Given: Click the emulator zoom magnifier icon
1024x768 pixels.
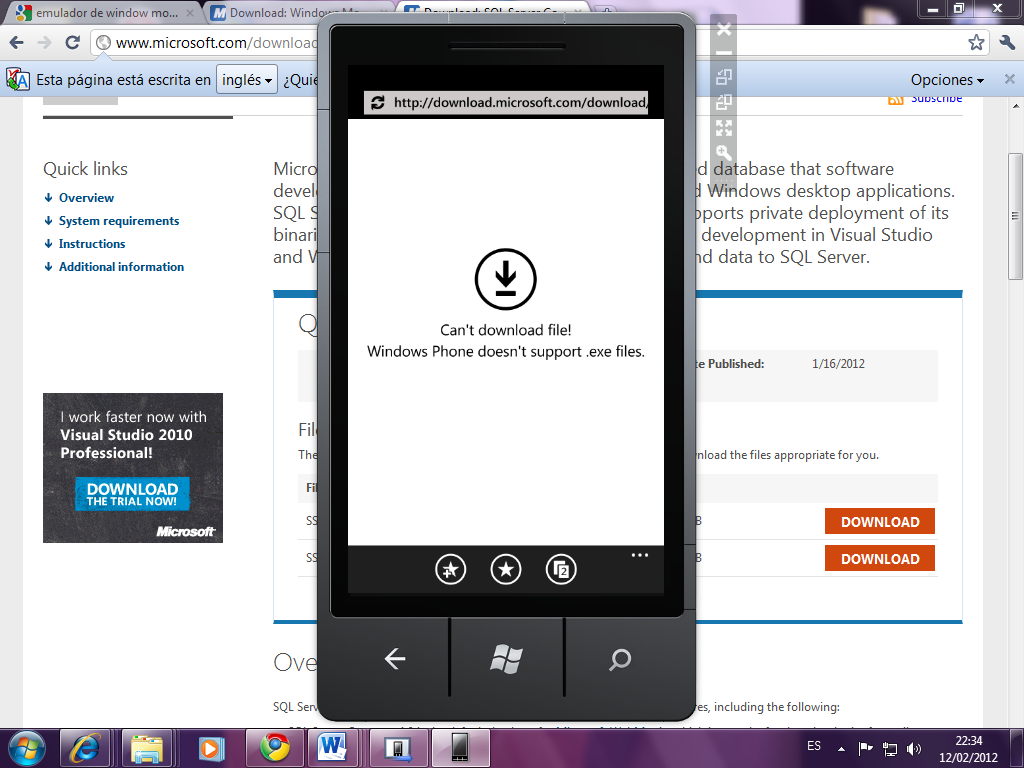Looking at the screenshot, I should coord(724,153).
